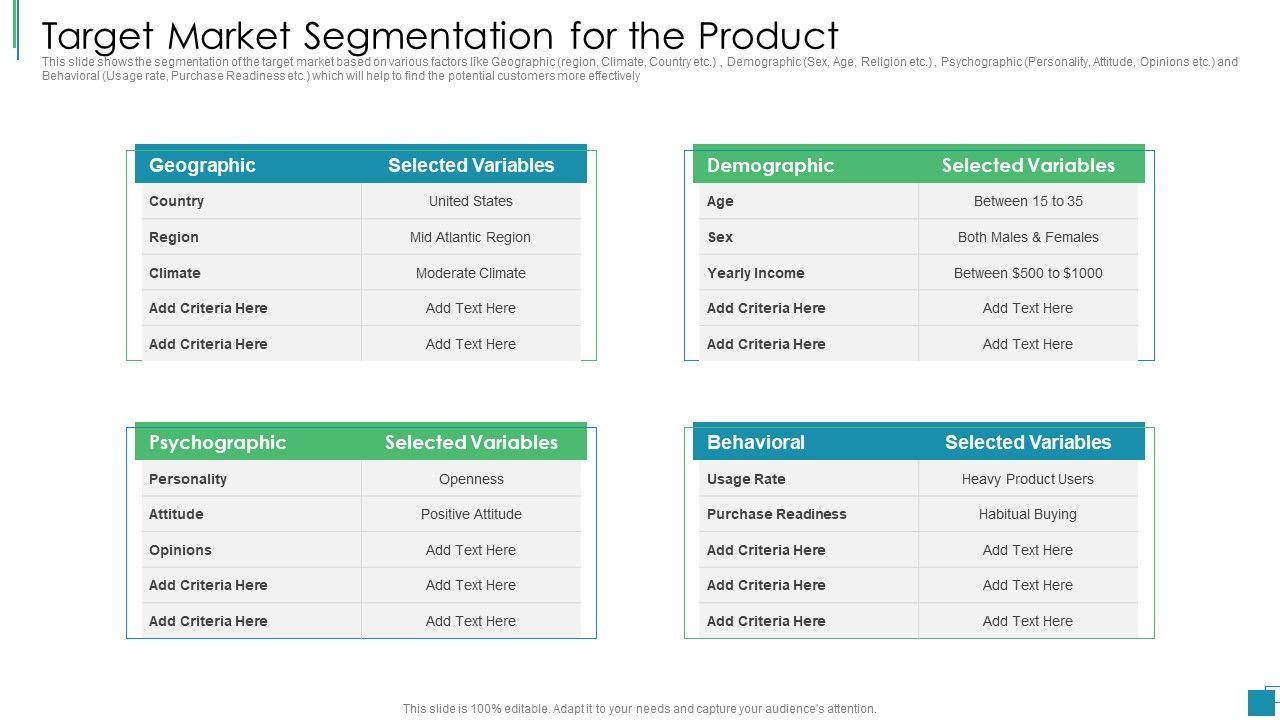This screenshot has width=1280, height=720.
Task: Click the 'Yearly Income' row label
Action: tap(755, 273)
